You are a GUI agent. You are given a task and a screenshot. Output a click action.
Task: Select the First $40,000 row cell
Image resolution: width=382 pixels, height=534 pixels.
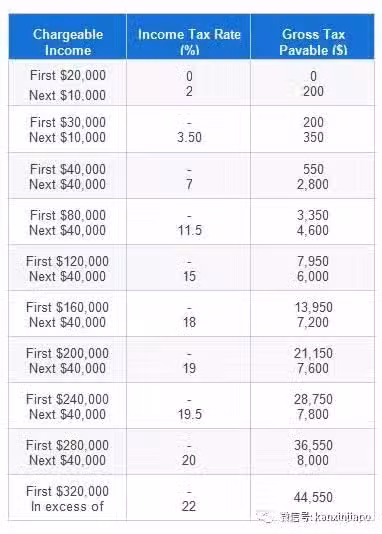(x=68, y=169)
